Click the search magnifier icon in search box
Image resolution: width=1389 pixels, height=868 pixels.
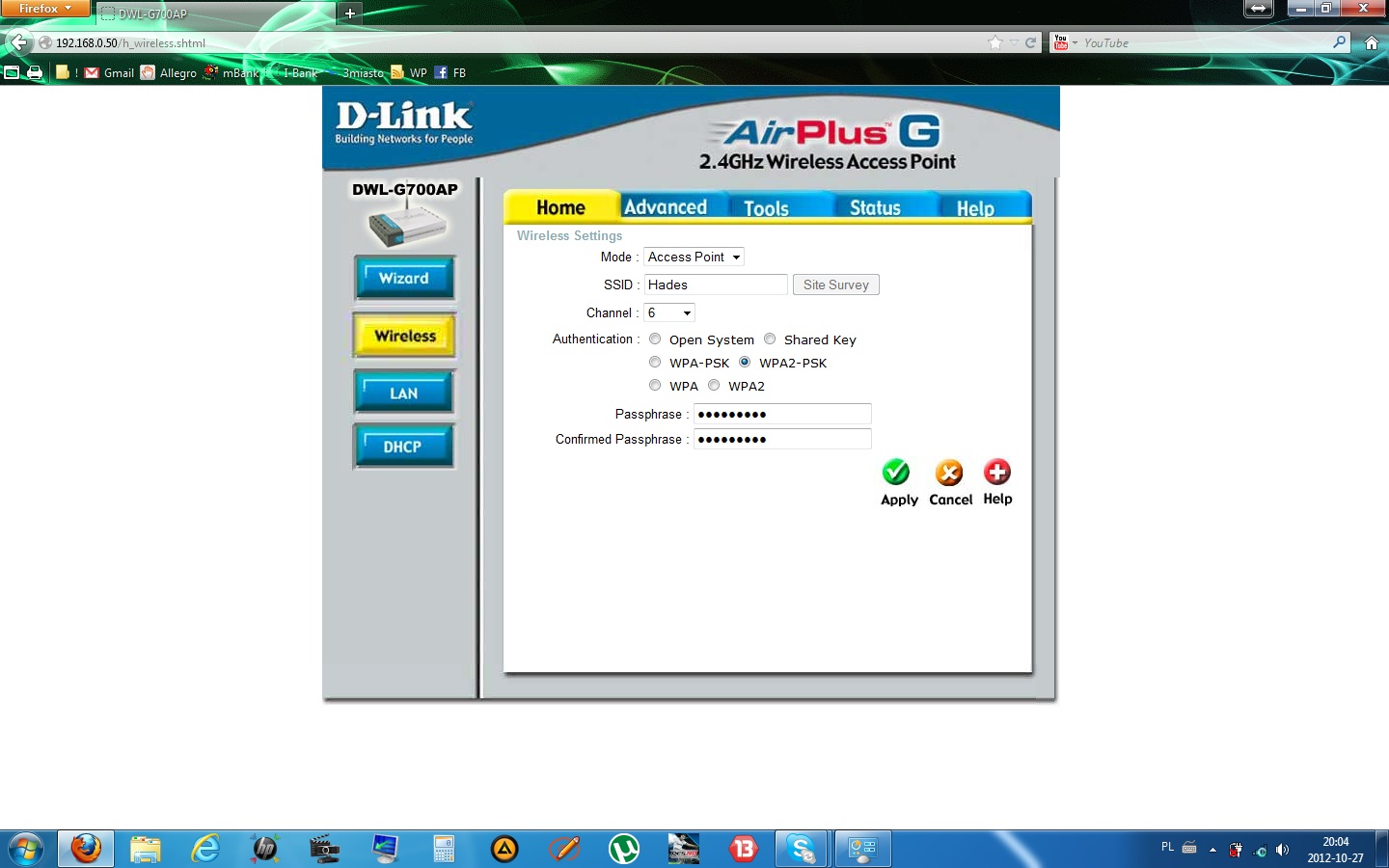coord(1340,42)
